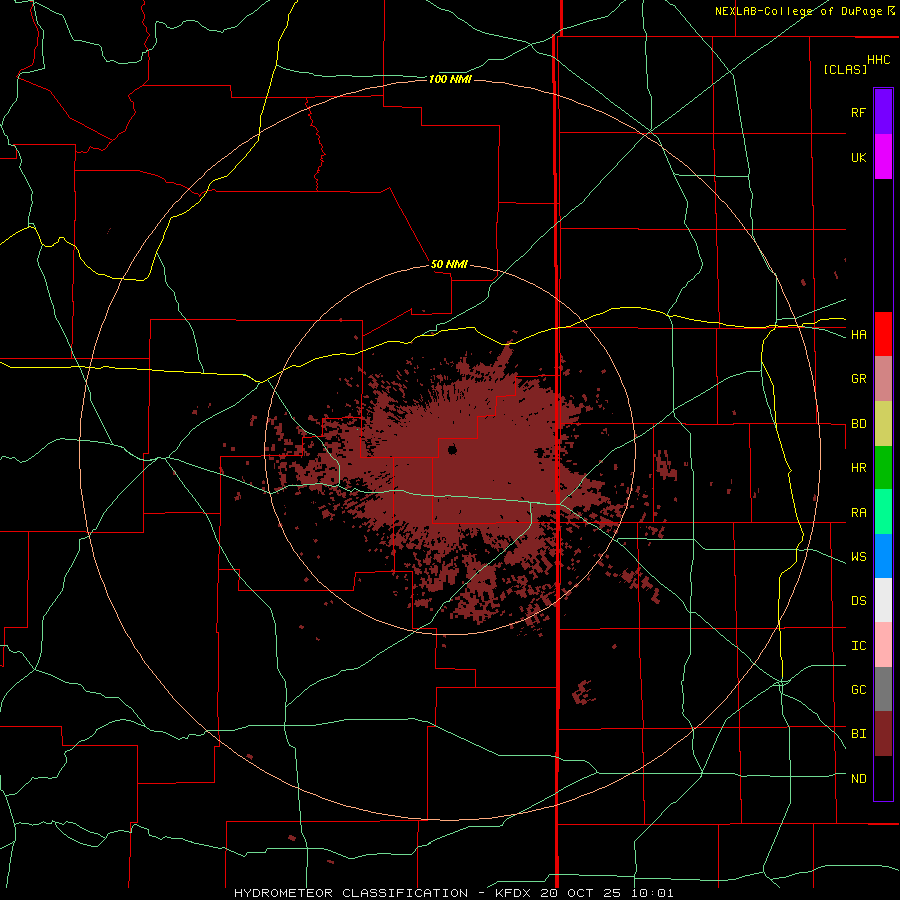Screen dimensions: 900x900
Task: Click the ND legend label
Action: coord(858,779)
